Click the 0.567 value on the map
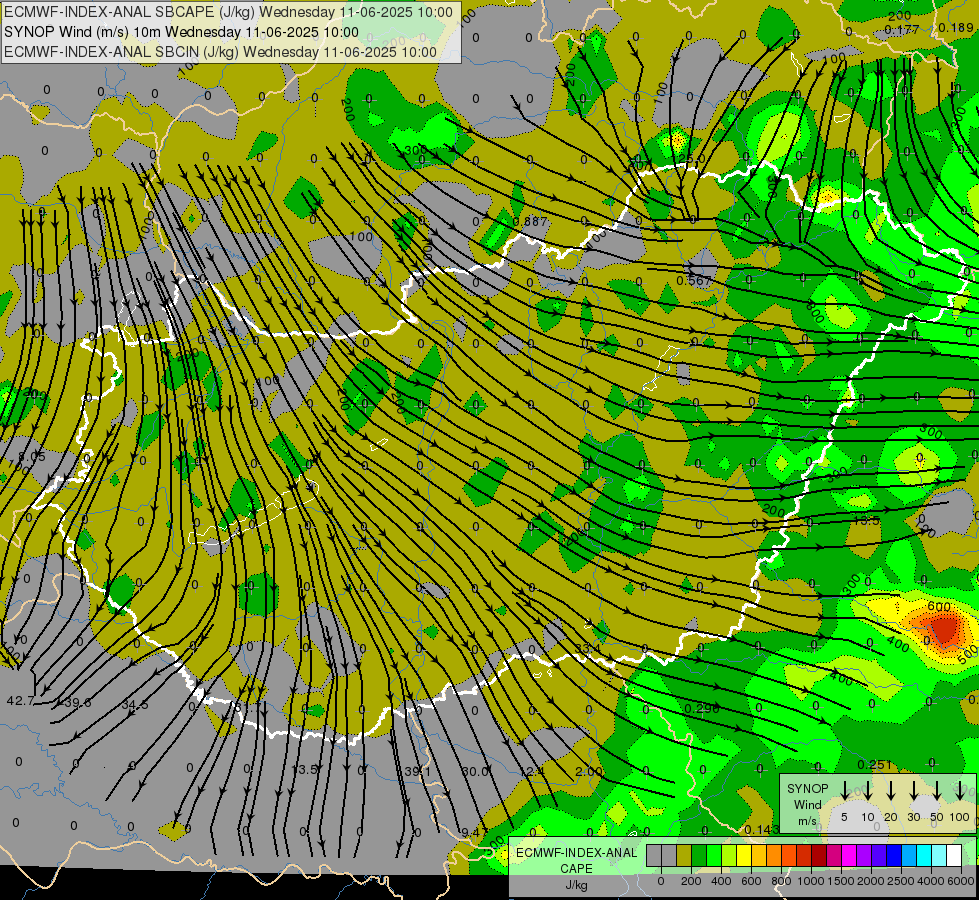 coord(694,280)
